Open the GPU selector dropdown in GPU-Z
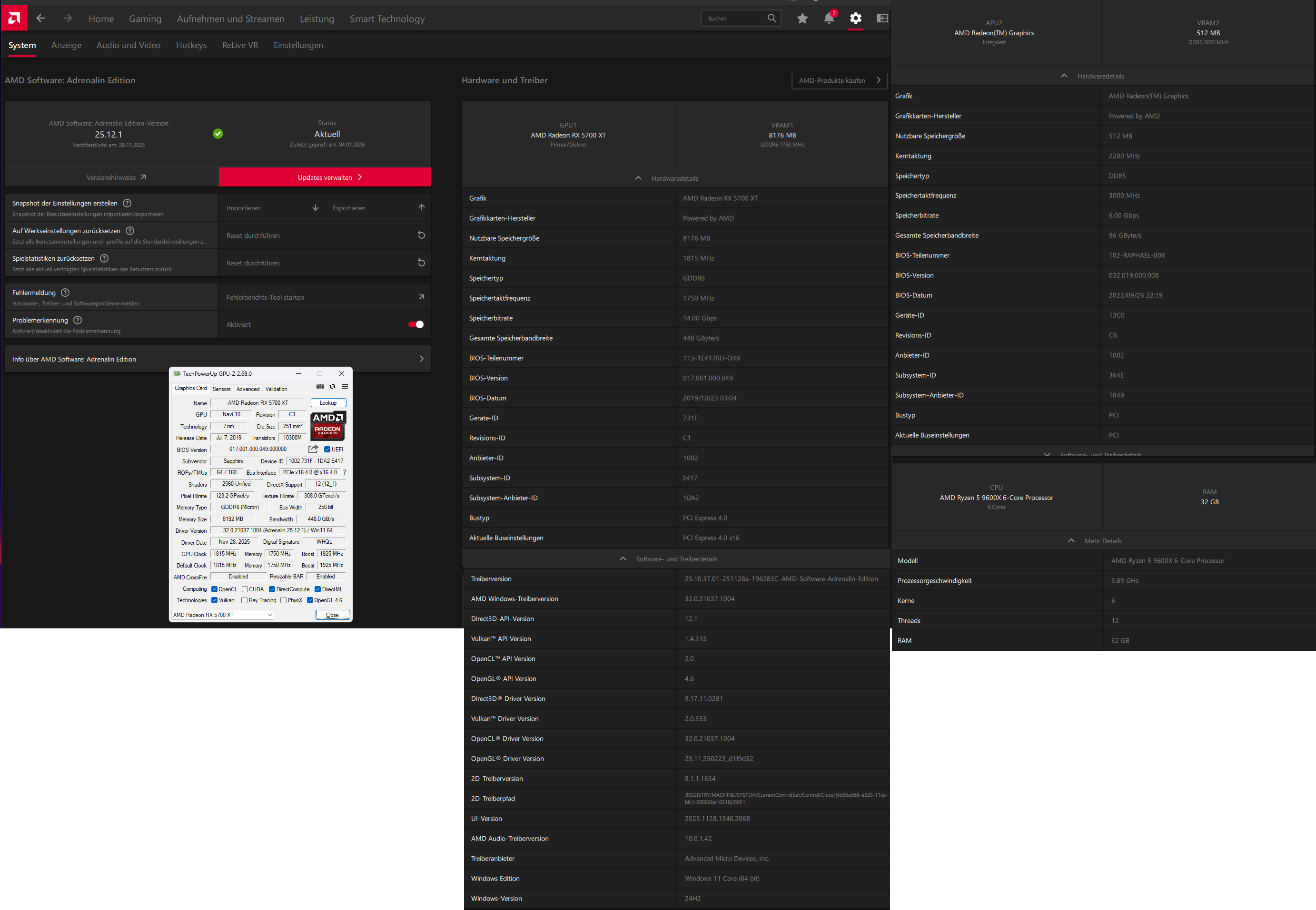 tap(222, 615)
